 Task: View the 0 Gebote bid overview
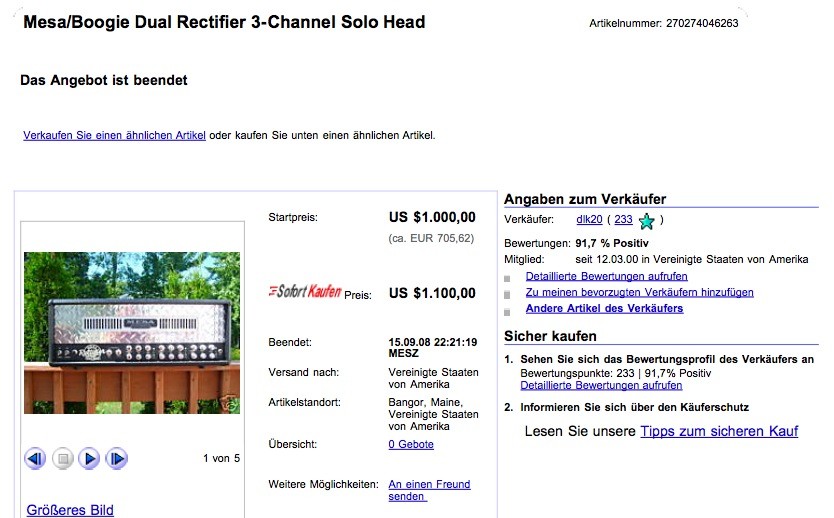click(x=411, y=444)
